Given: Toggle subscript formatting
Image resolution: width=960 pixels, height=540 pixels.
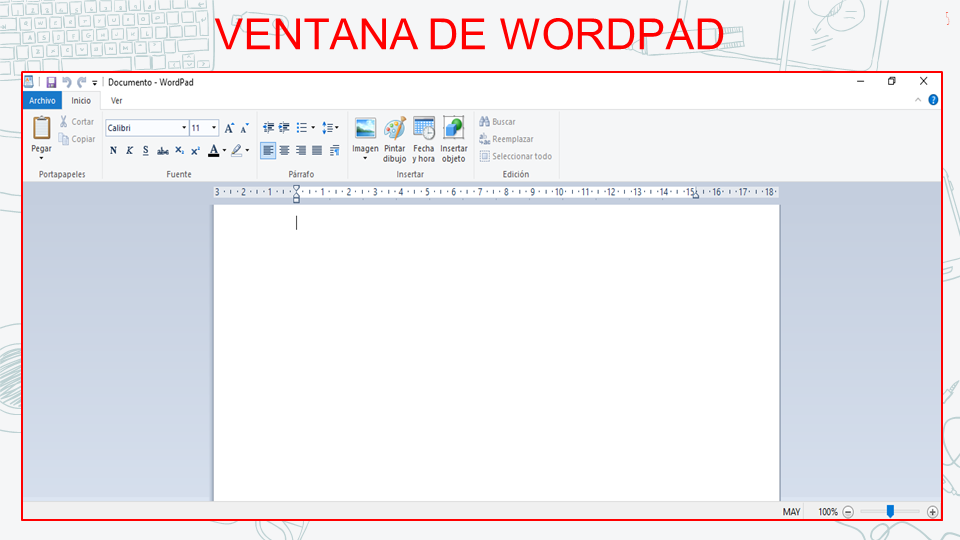Looking at the screenshot, I should (x=179, y=151).
